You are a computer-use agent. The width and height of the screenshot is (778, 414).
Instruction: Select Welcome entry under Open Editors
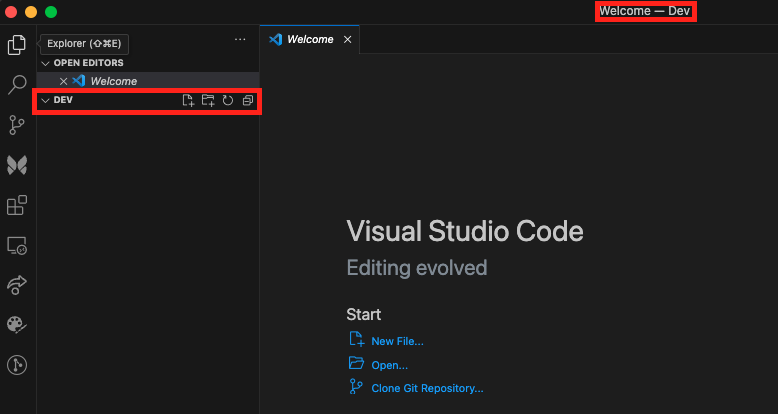click(148, 81)
